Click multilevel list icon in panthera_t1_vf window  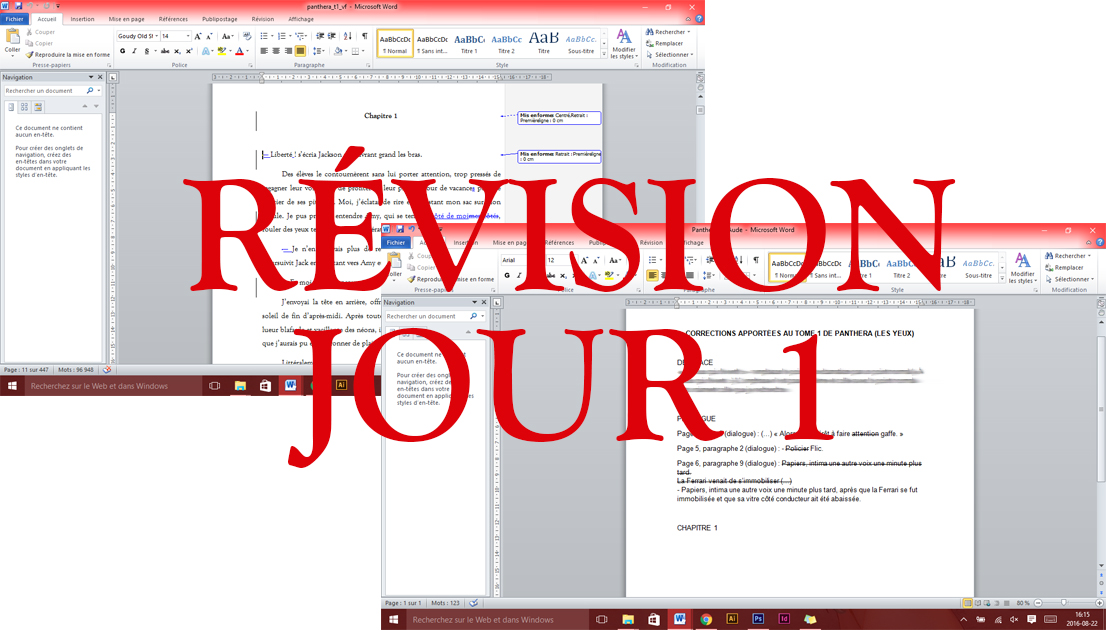(x=300, y=36)
